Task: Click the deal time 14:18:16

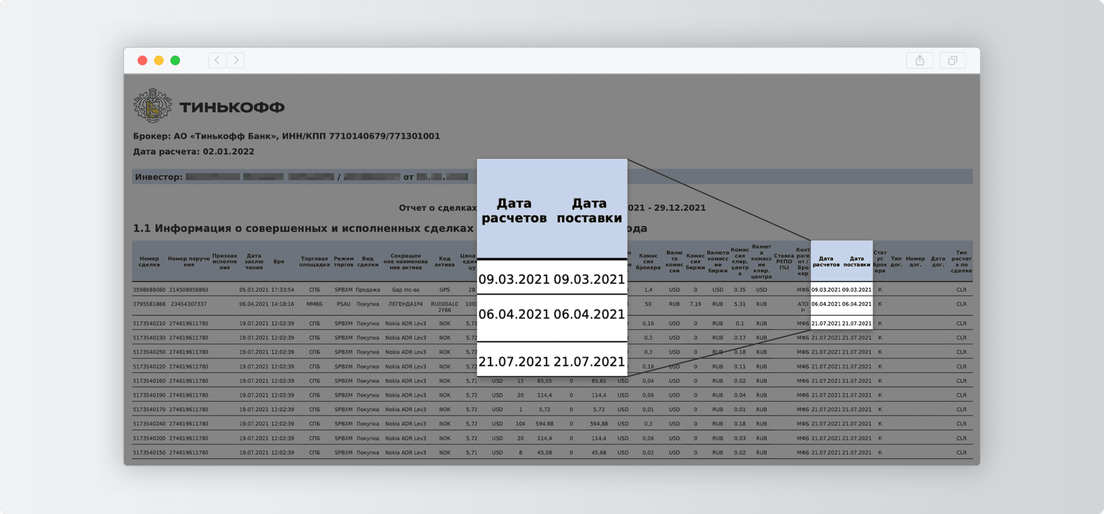Action: click(x=282, y=304)
